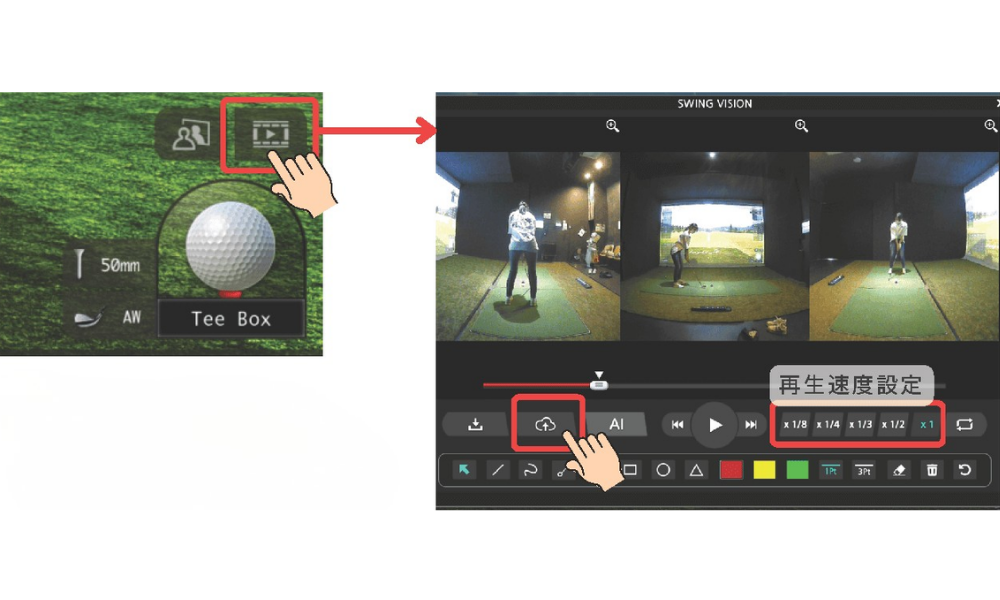Choose the 3Pt line thickness

pos(864,471)
